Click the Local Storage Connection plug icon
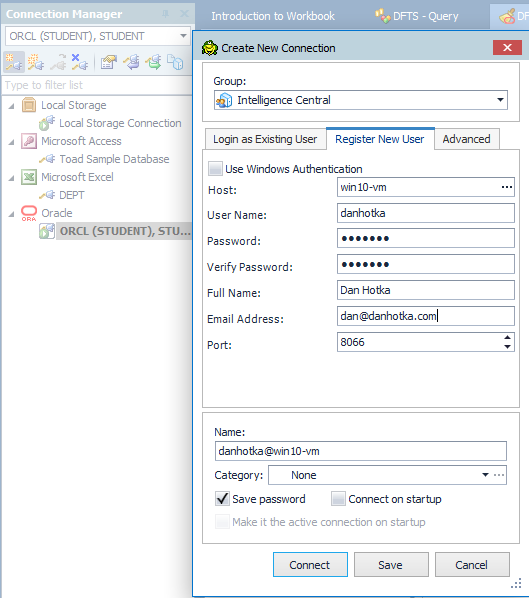This screenshot has height=598, width=529. point(47,123)
